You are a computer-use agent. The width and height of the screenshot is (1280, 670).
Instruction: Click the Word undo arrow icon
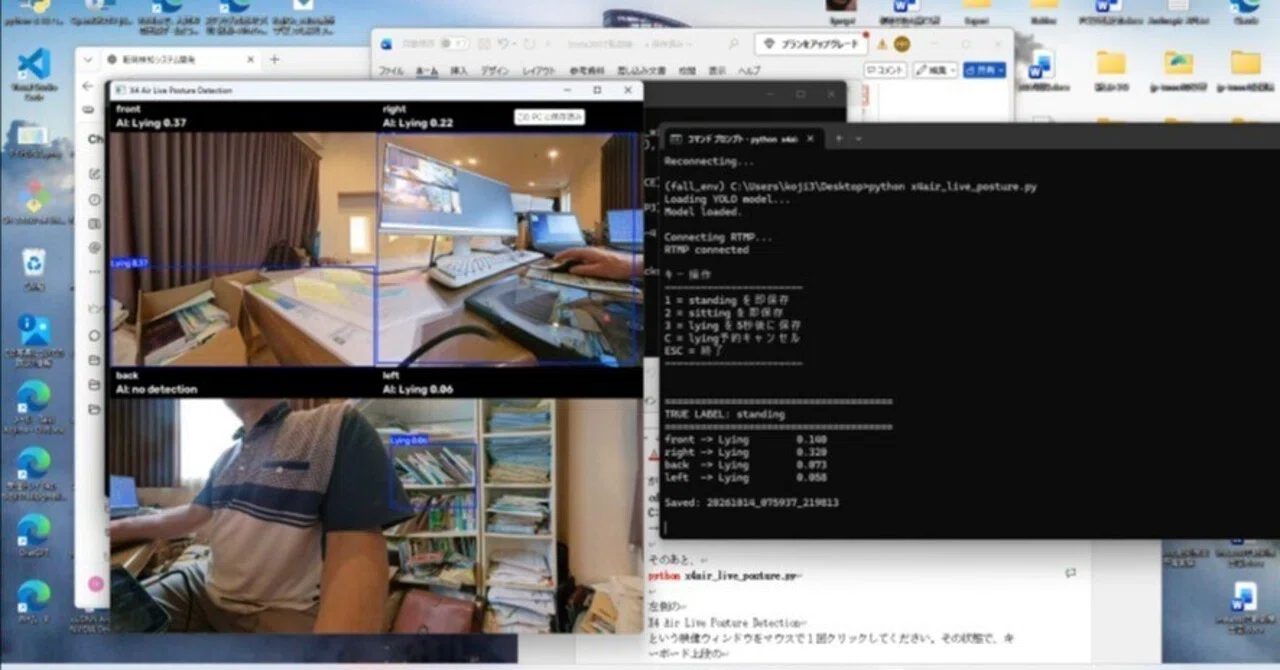[x=501, y=44]
